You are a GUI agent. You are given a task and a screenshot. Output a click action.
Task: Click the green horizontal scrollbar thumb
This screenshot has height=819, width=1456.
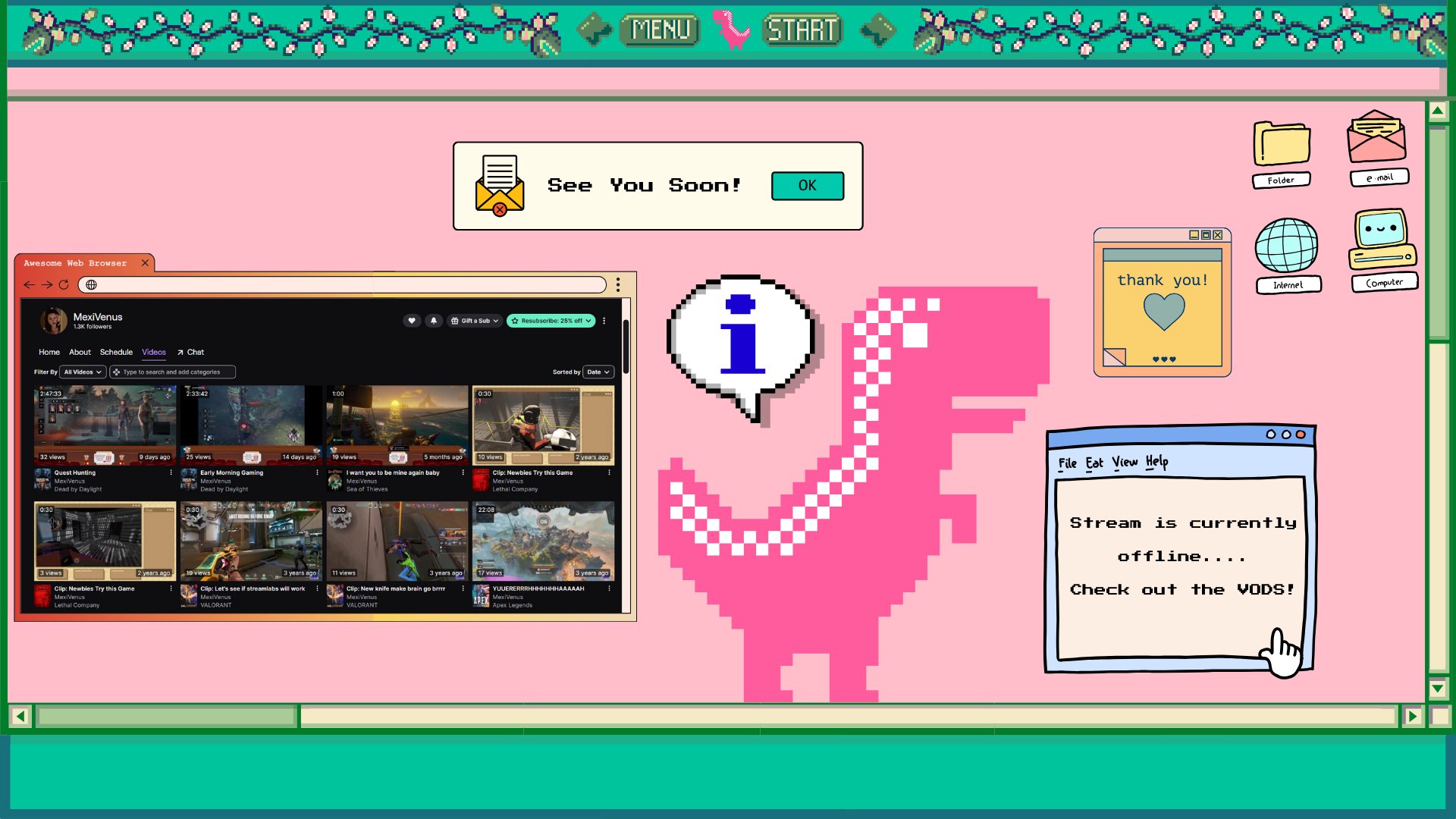[x=166, y=716]
